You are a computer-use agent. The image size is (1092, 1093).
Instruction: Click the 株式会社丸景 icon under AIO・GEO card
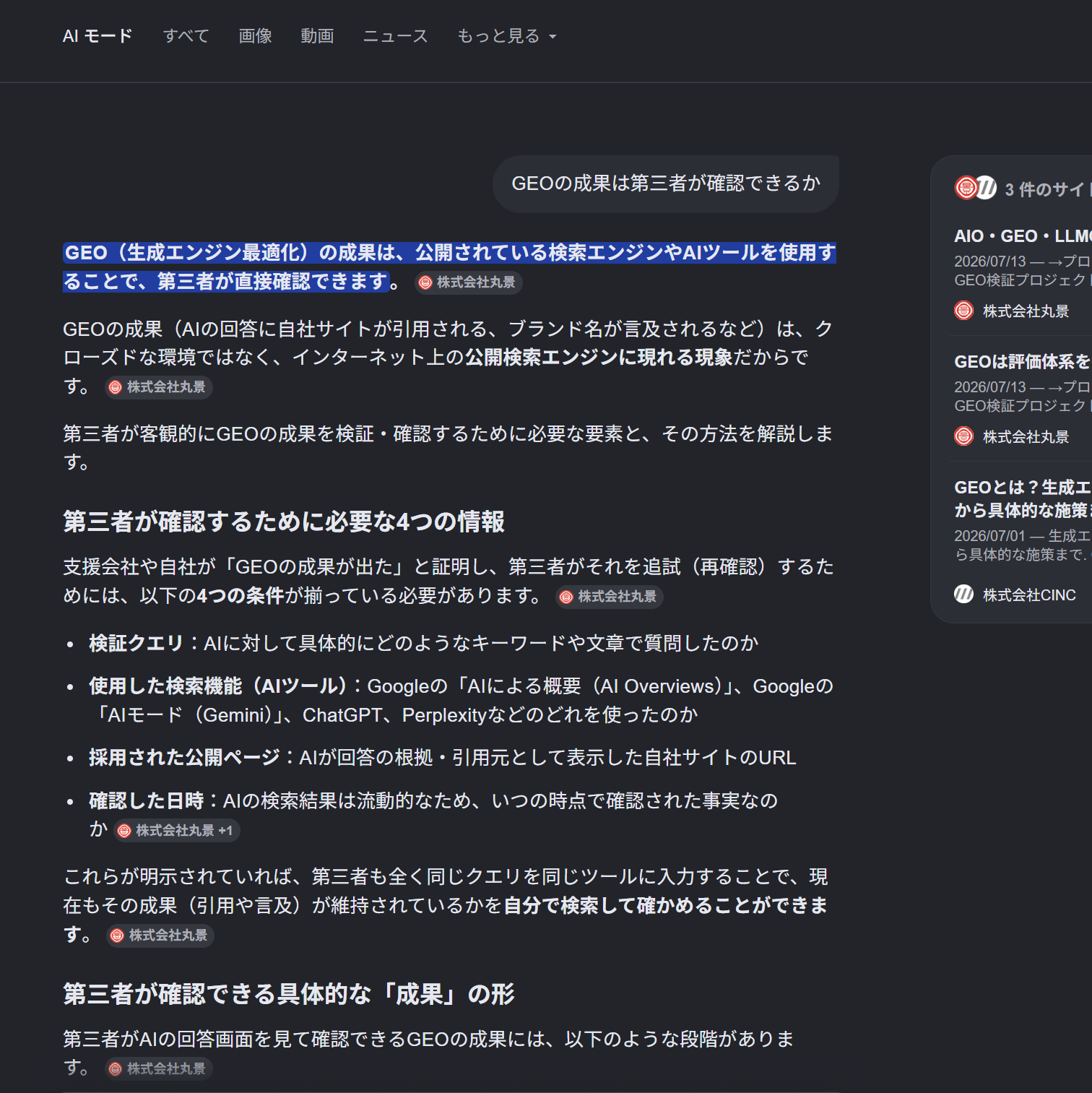click(963, 311)
